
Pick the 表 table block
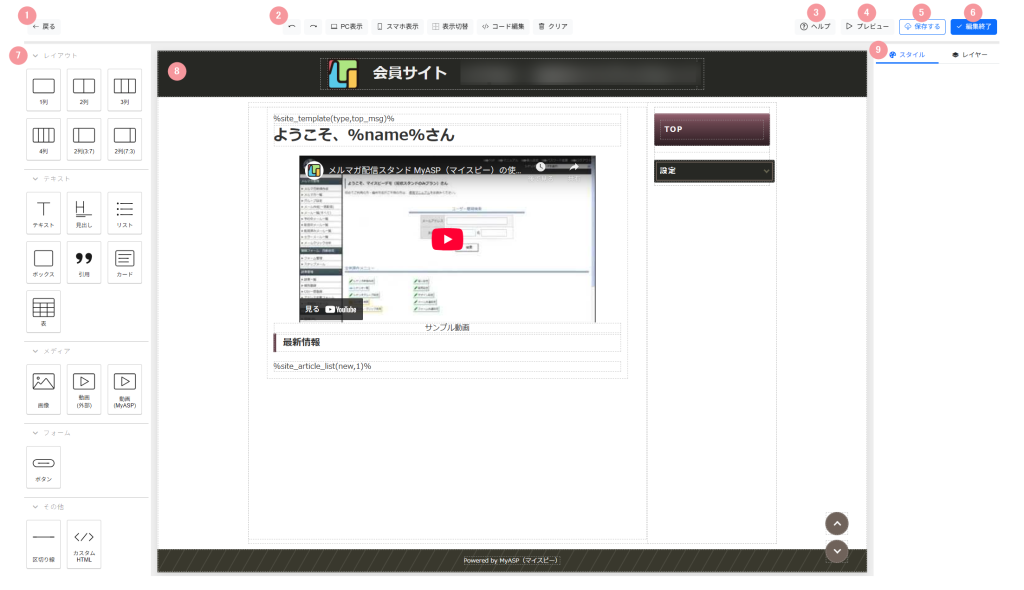point(43,312)
